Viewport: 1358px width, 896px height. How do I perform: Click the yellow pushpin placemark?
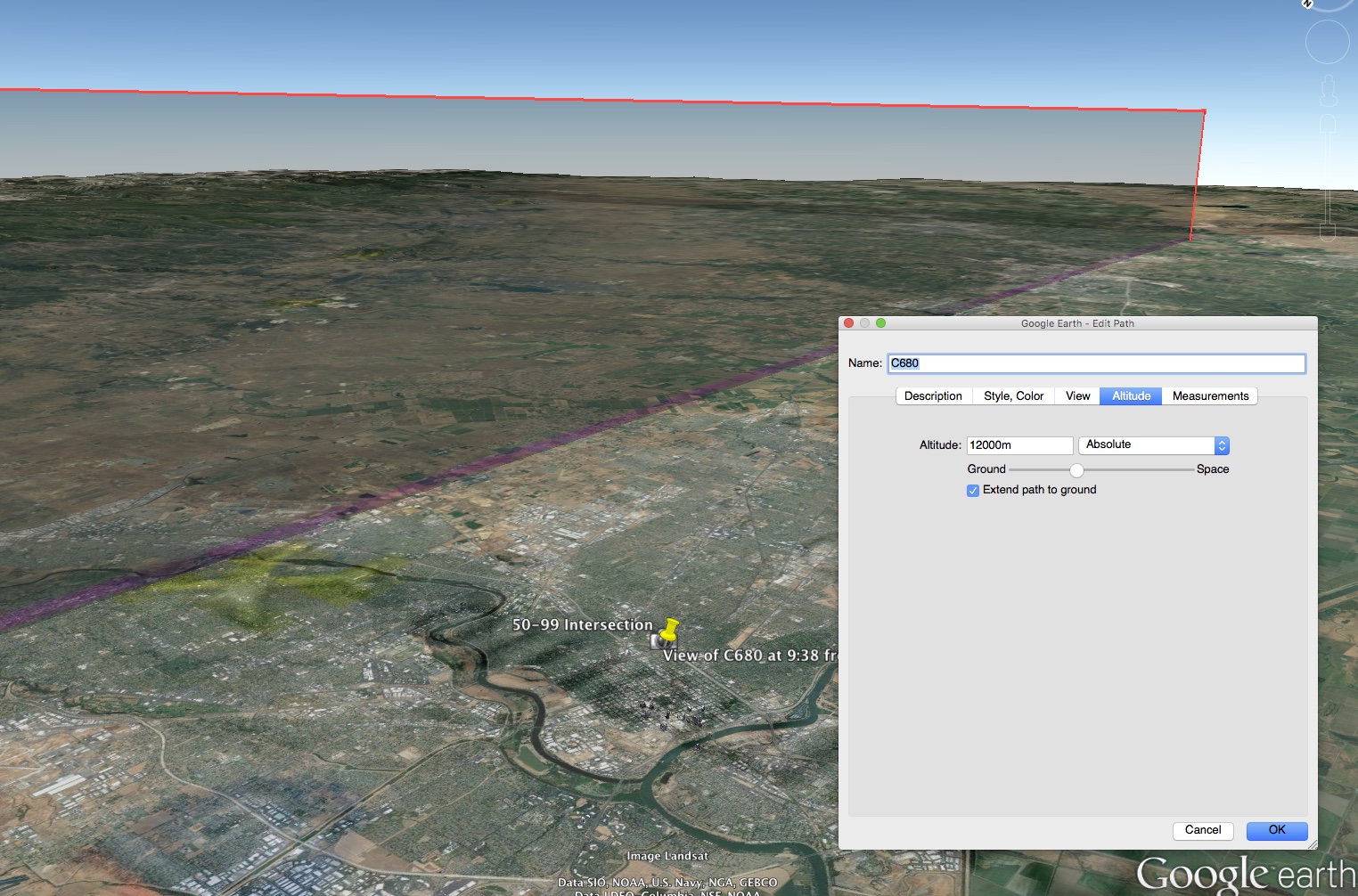[x=670, y=629]
